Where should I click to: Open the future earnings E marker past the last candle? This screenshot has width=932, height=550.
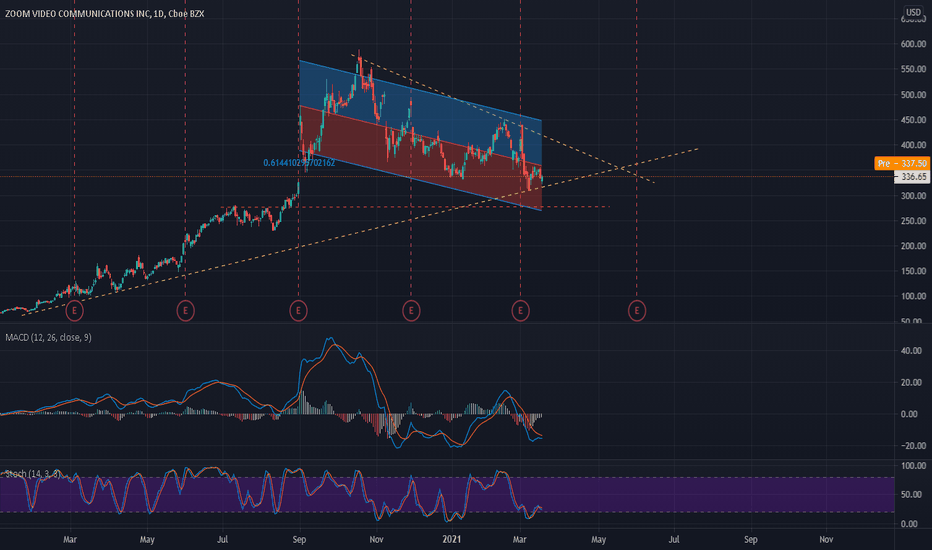click(637, 310)
